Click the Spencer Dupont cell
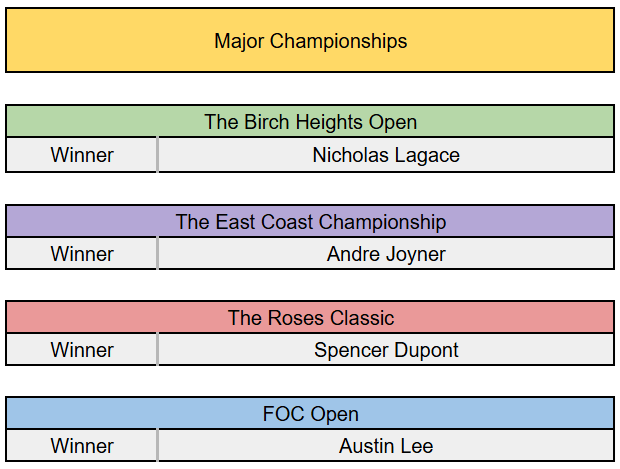The image size is (620, 469). 386,350
